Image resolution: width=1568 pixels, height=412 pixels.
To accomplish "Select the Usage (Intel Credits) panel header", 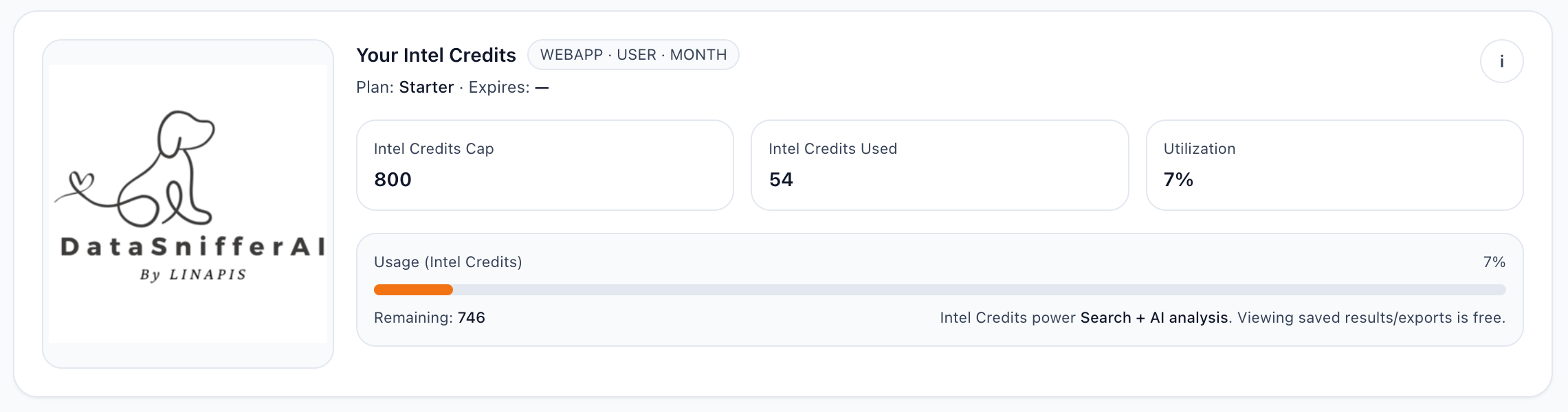I will [x=448, y=262].
